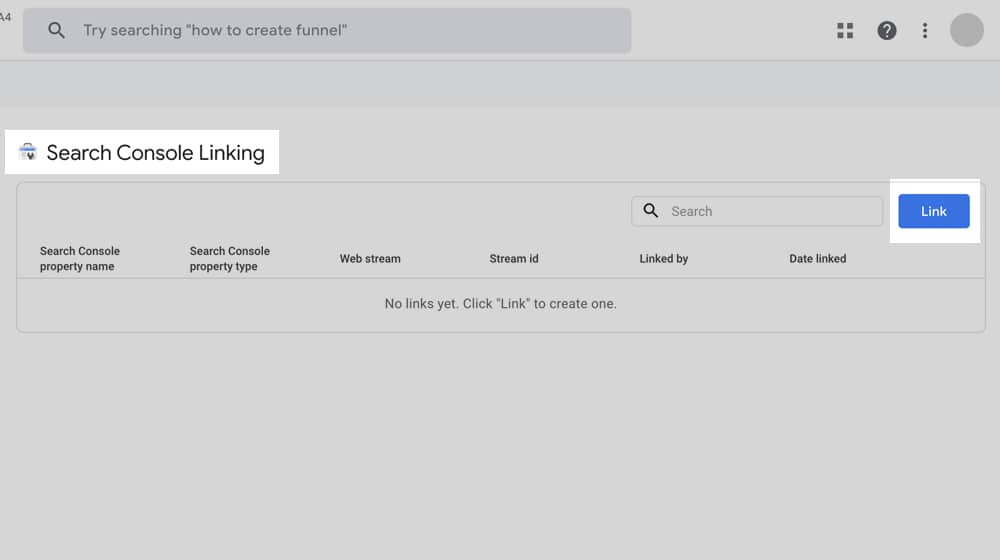Click the links table Search field
Viewport: 1000px width, 560px height.
(757, 211)
